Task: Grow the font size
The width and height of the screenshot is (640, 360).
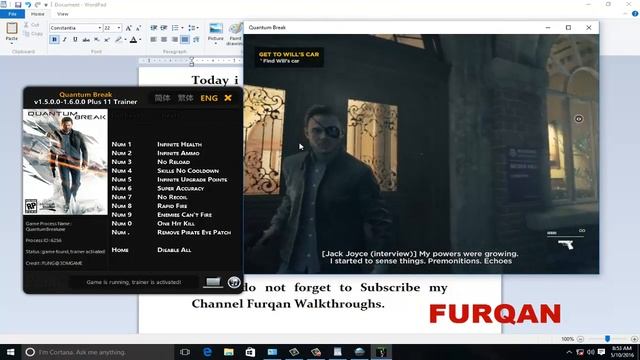Action: [x=129, y=28]
